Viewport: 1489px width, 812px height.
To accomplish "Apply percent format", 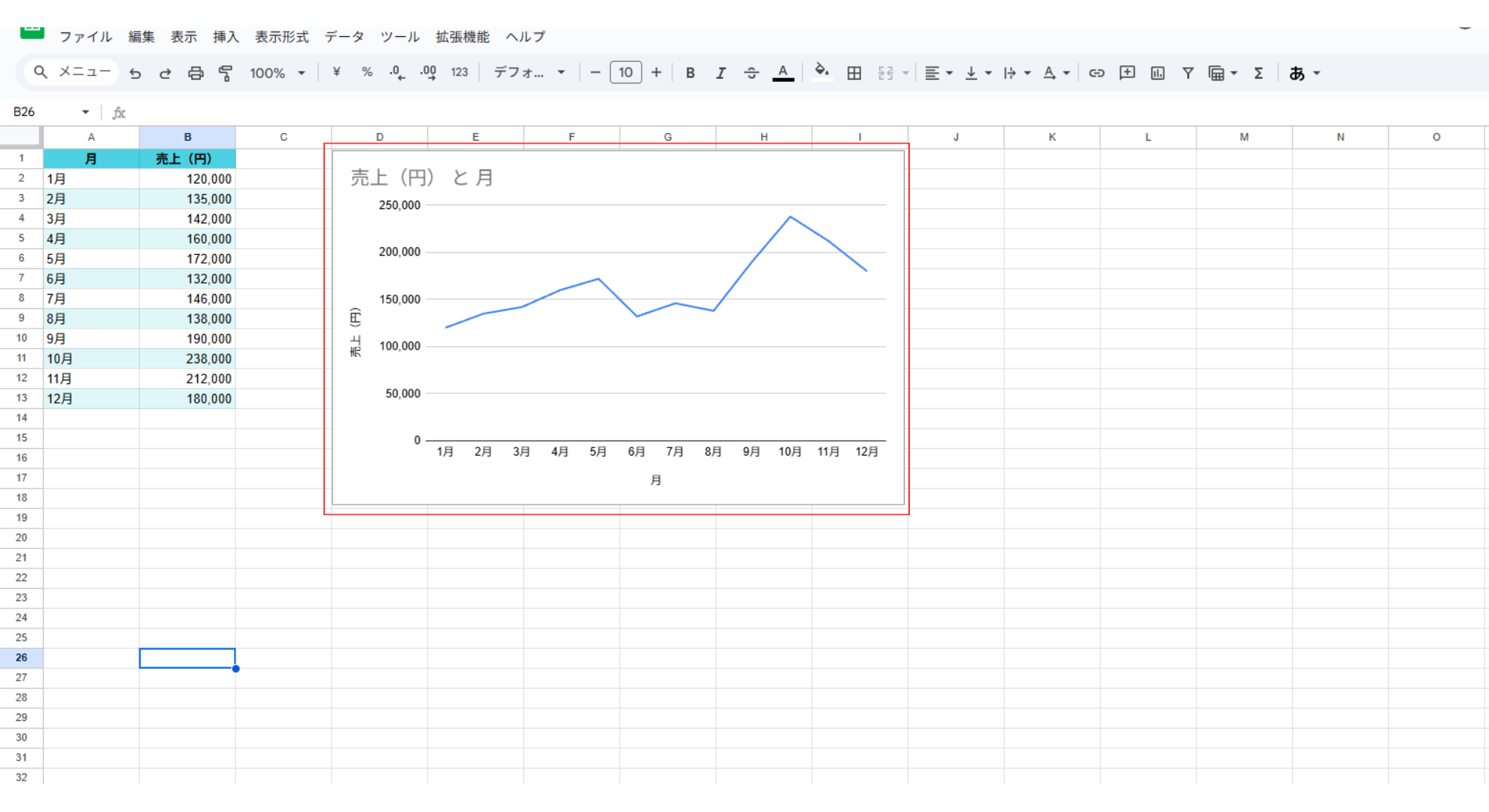I will pyautogui.click(x=367, y=72).
